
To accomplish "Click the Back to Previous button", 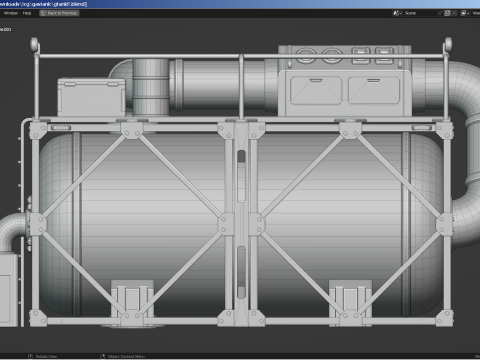I will 59,13.
